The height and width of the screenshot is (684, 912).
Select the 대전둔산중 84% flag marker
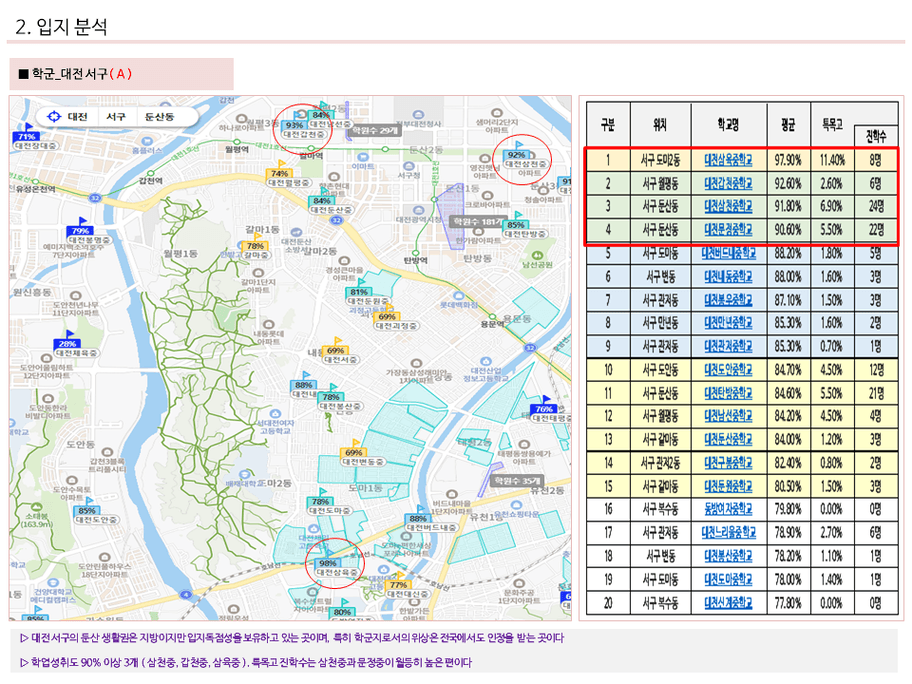(322, 201)
